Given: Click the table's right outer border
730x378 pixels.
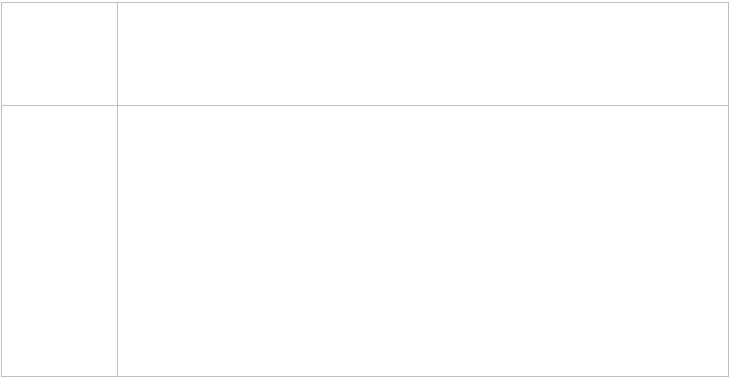Looking at the screenshot, I should [x=728, y=189].
